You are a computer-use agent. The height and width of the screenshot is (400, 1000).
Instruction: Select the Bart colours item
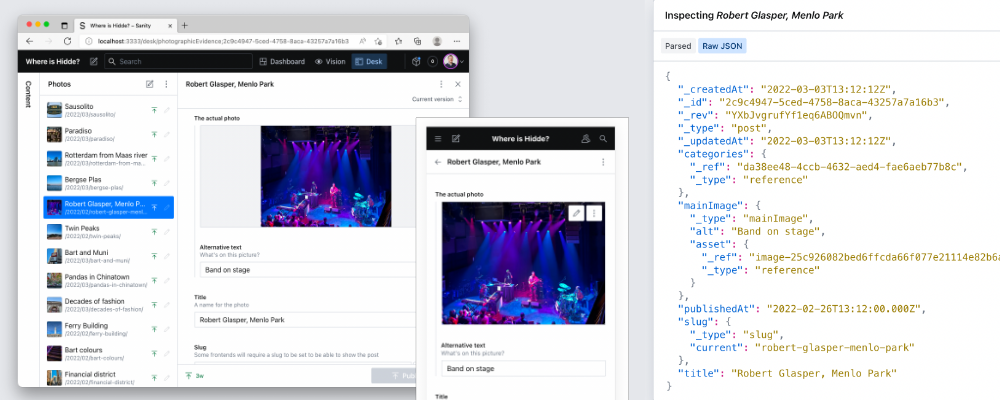(108, 353)
